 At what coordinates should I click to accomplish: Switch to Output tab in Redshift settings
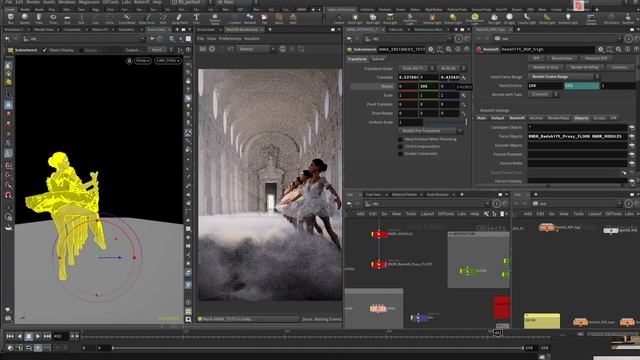click(498, 118)
